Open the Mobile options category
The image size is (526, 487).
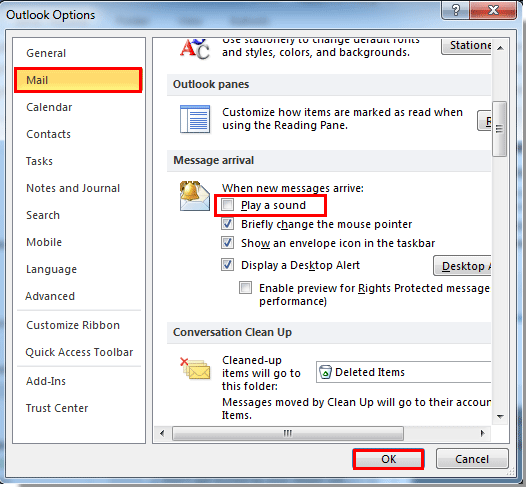tap(79, 242)
